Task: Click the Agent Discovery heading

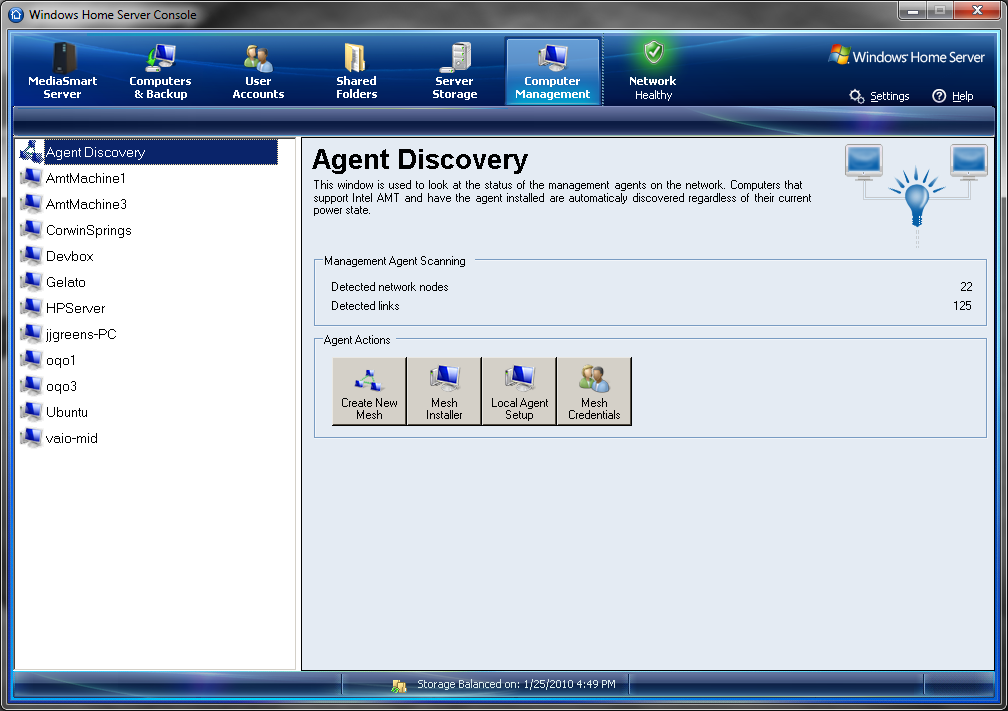Action: click(420, 159)
